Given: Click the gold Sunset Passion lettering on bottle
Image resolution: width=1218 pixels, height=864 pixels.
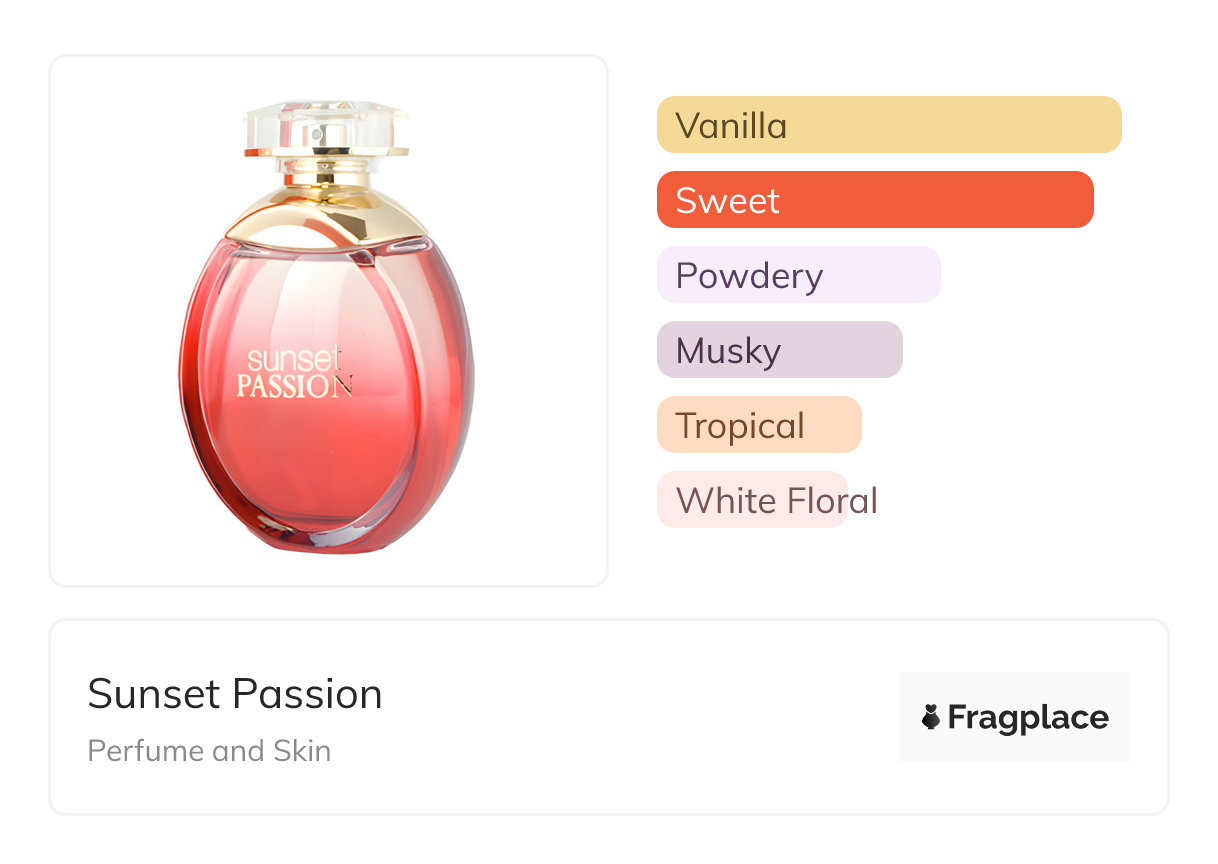Looking at the screenshot, I should (x=295, y=373).
